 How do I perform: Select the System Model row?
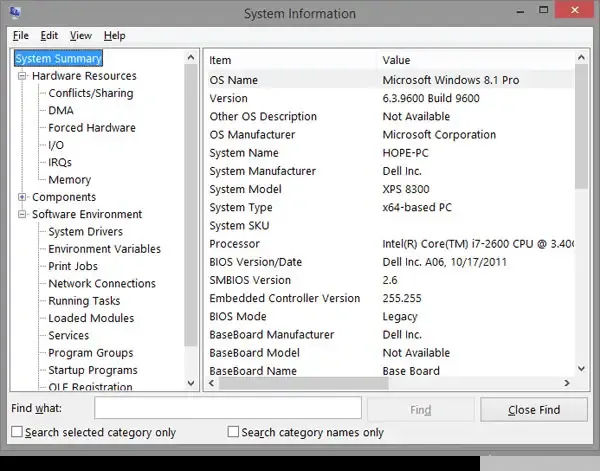pyautogui.click(x=390, y=189)
